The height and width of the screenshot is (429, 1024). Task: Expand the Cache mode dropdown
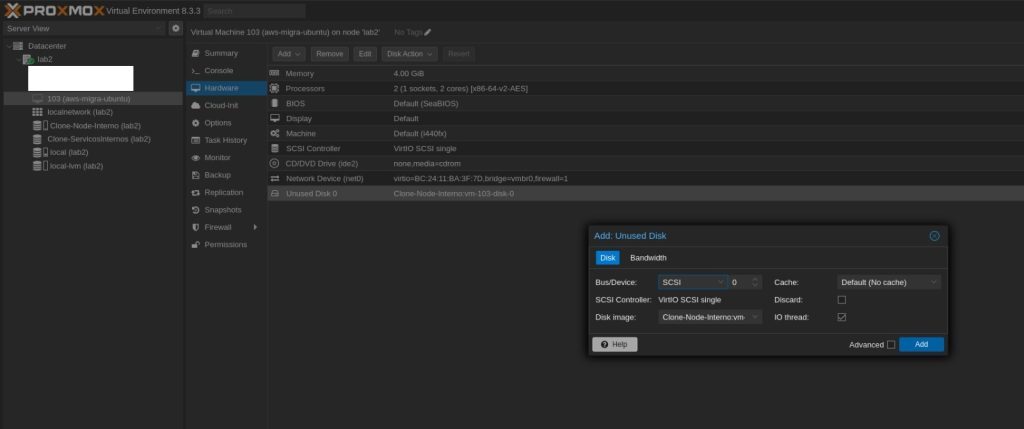(x=888, y=283)
